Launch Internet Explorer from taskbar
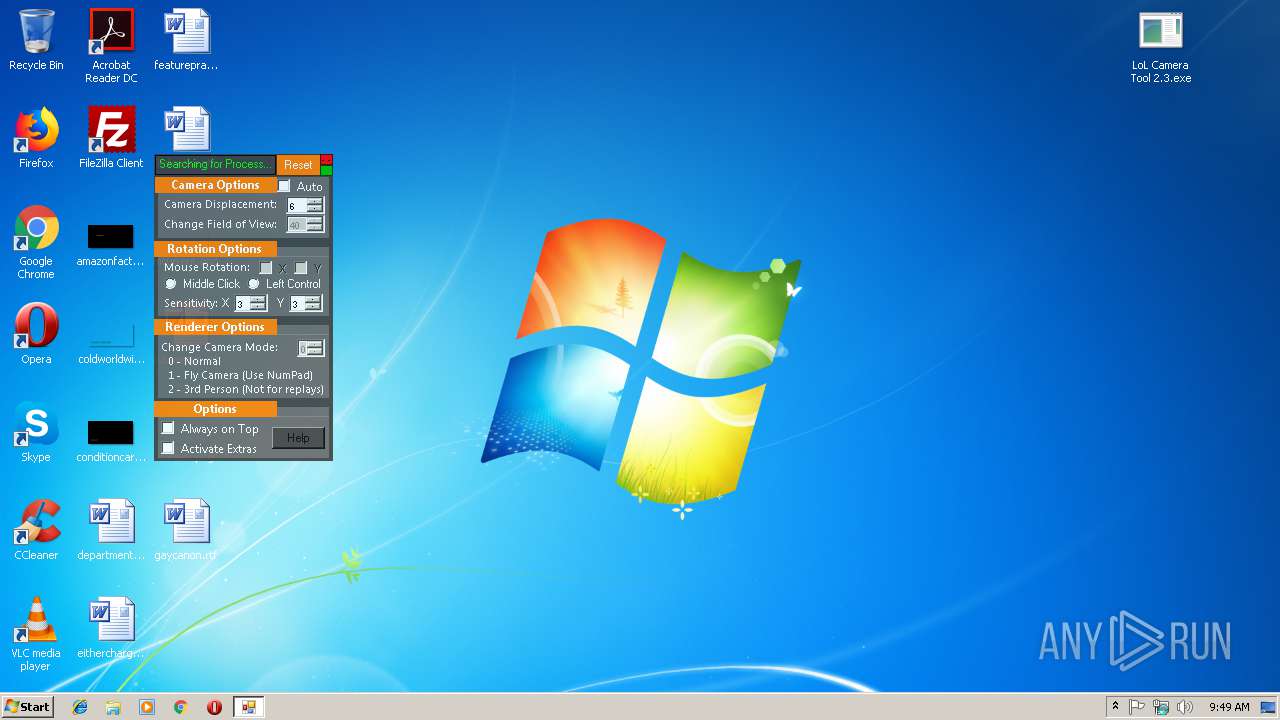Image resolution: width=1280 pixels, height=720 pixels. coord(80,707)
